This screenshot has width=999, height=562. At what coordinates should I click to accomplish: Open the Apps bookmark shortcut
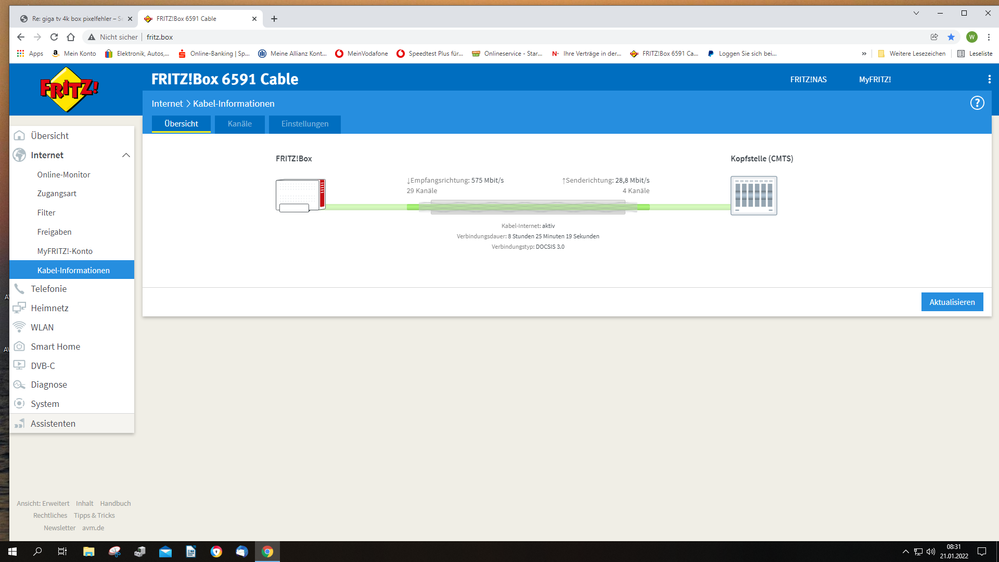[30, 54]
